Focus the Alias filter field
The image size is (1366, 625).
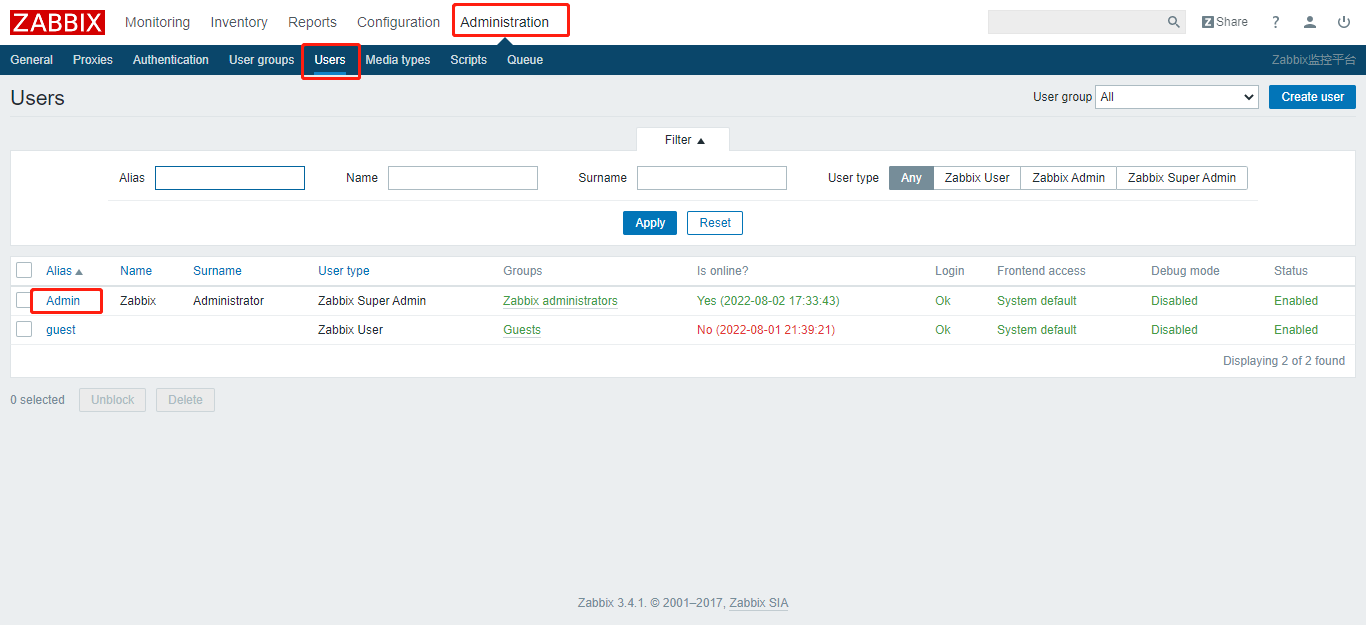click(x=230, y=178)
